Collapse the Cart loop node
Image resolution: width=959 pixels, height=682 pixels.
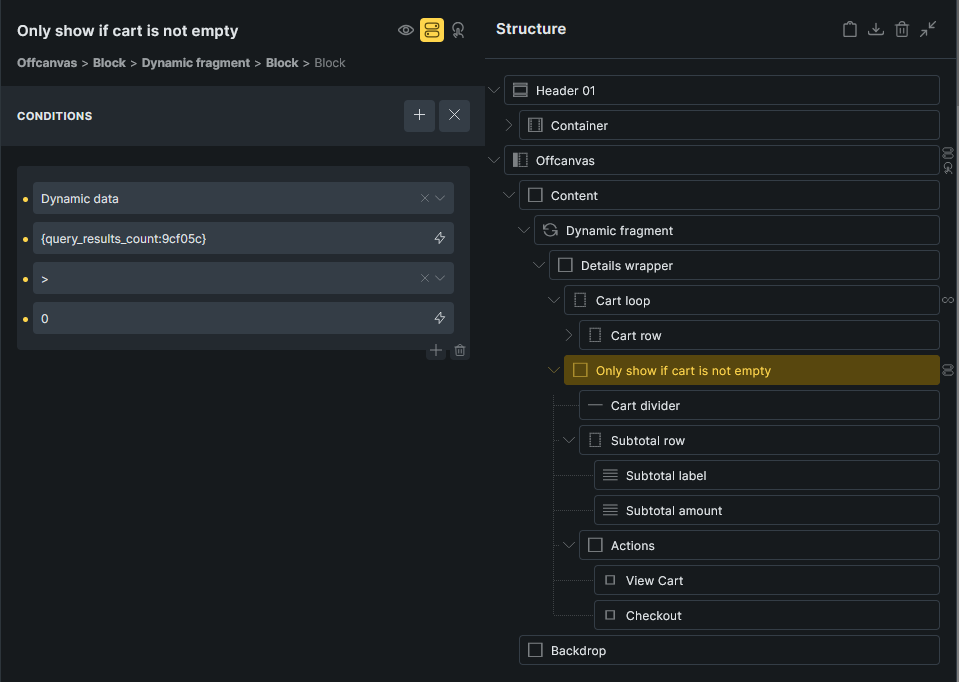point(554,300)
